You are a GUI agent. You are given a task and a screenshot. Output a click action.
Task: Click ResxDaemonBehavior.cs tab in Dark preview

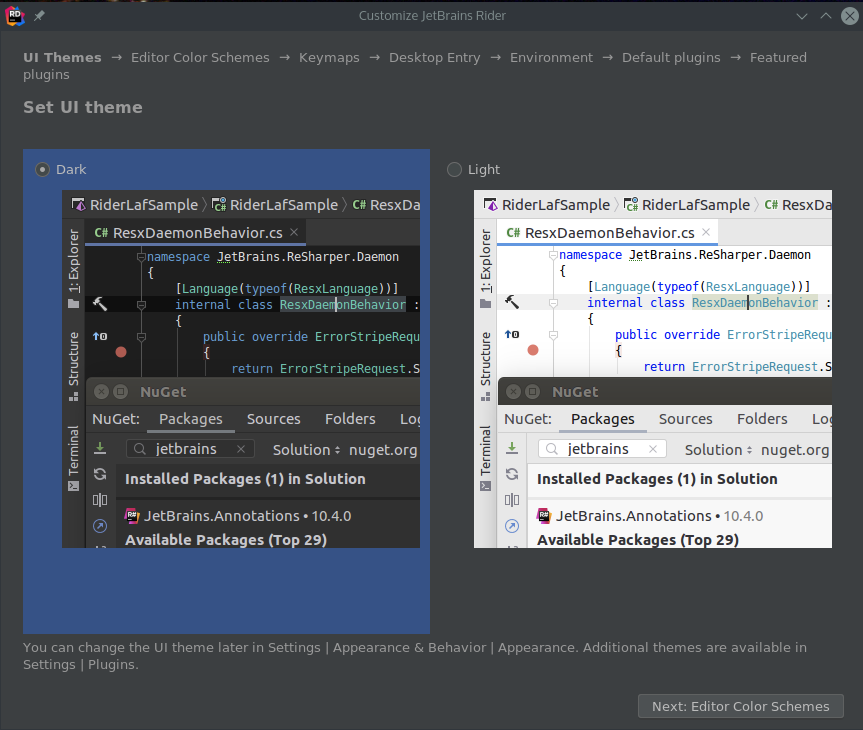195,233
